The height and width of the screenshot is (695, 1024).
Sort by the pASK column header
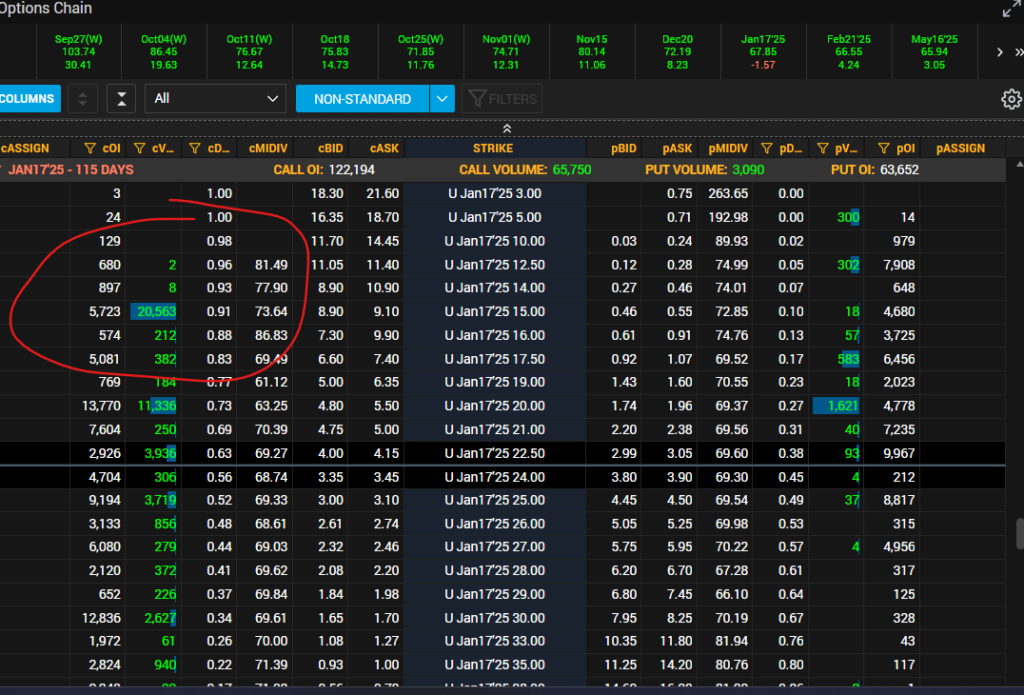point(677,148)
